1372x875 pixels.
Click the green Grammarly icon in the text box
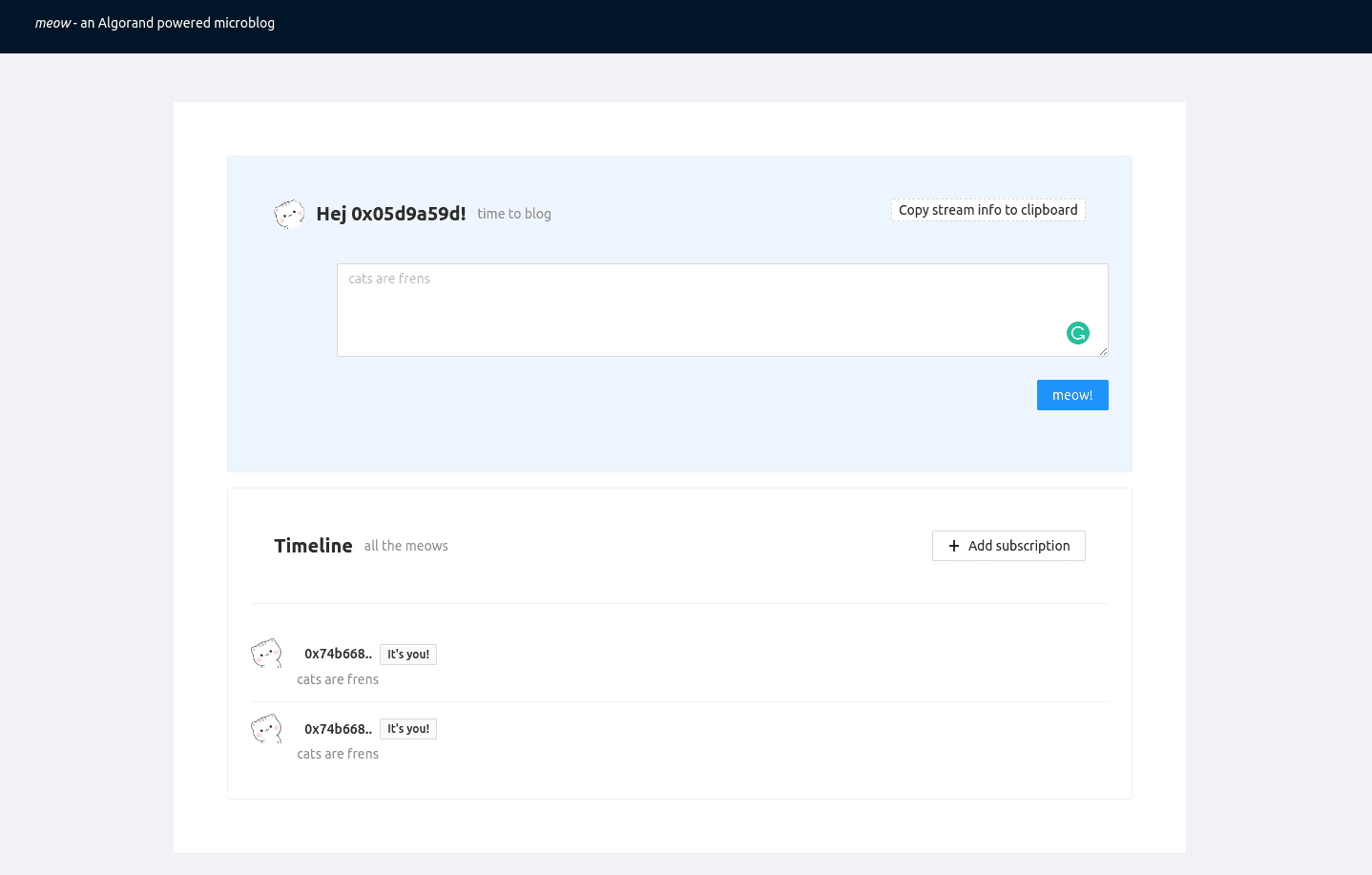1077,333
